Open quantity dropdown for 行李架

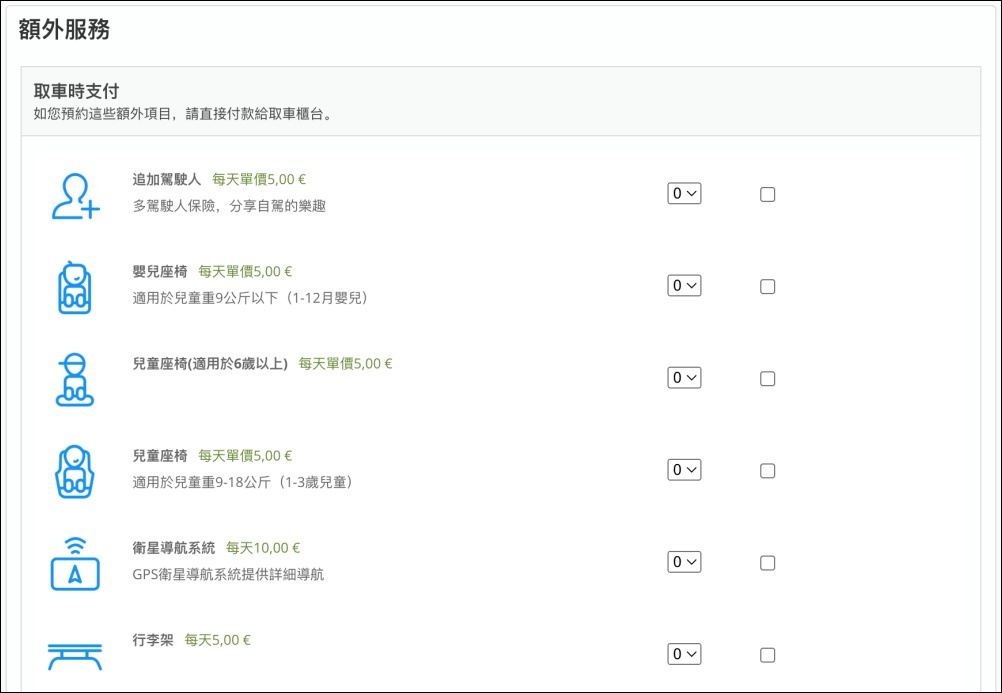(x=684, y=653)
